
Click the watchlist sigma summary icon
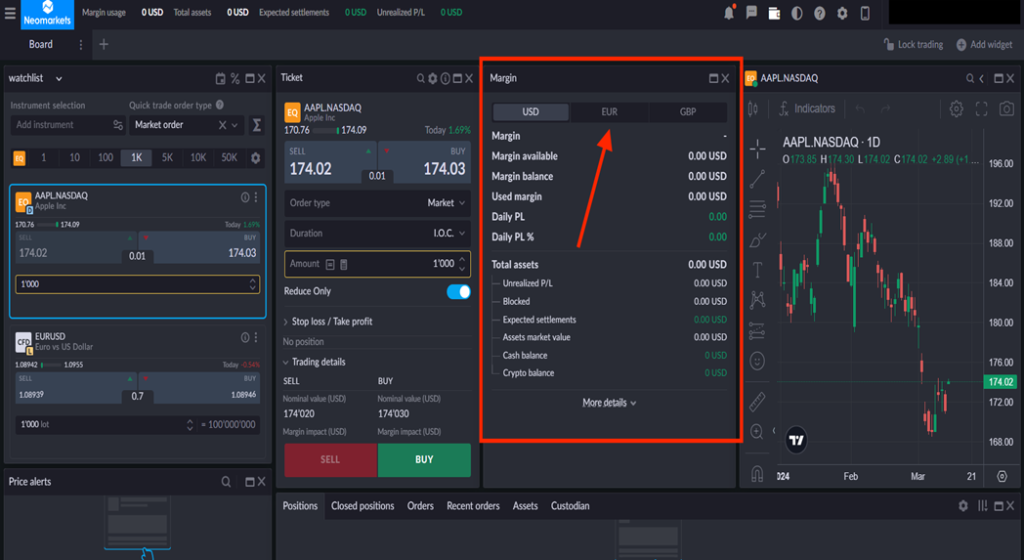pos(257,125)
